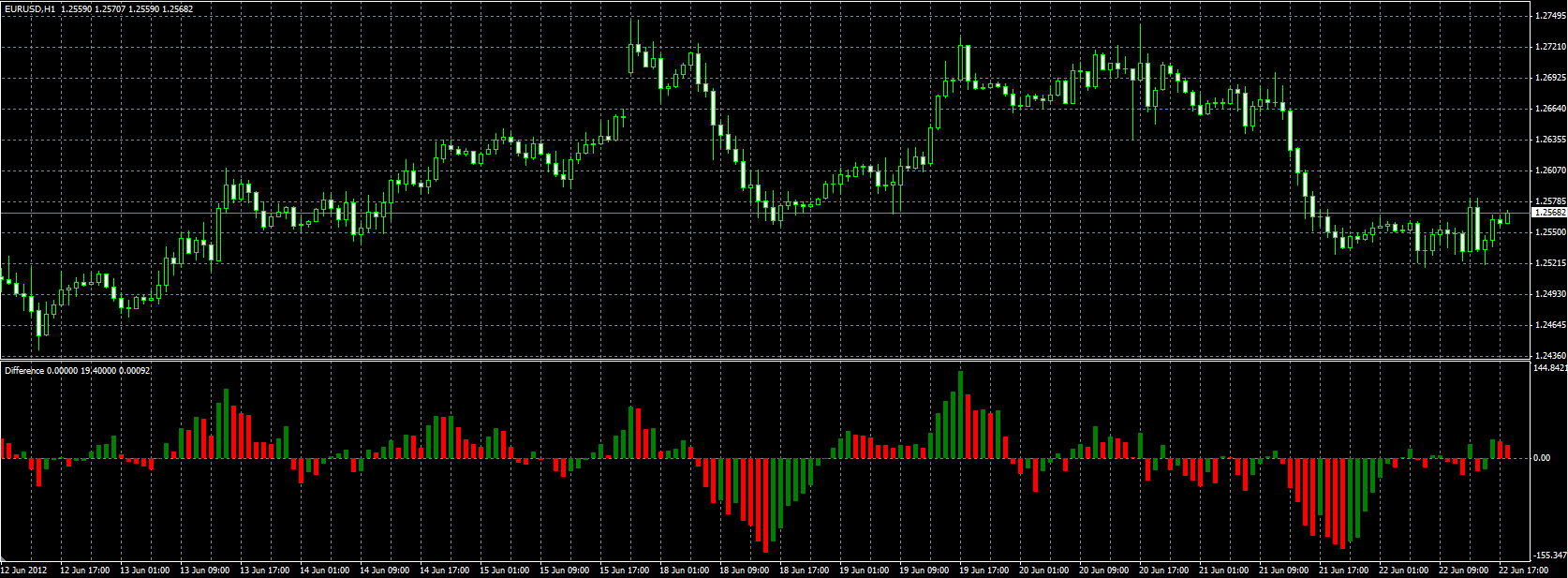Click the 12 Jun 2012 time label
This screenshot has height=578, width=1568.
click(x=24, y=571)
